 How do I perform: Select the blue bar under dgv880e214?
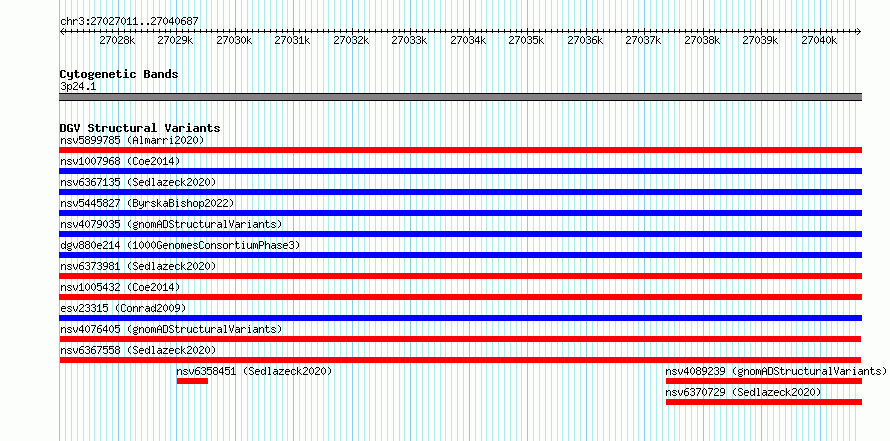point(460,255)
